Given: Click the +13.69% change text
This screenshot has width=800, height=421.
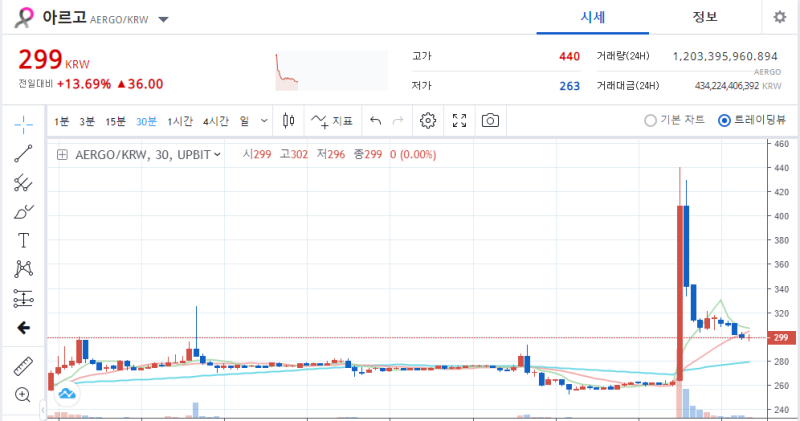Looking at the screenshot, I should (84, 84).
